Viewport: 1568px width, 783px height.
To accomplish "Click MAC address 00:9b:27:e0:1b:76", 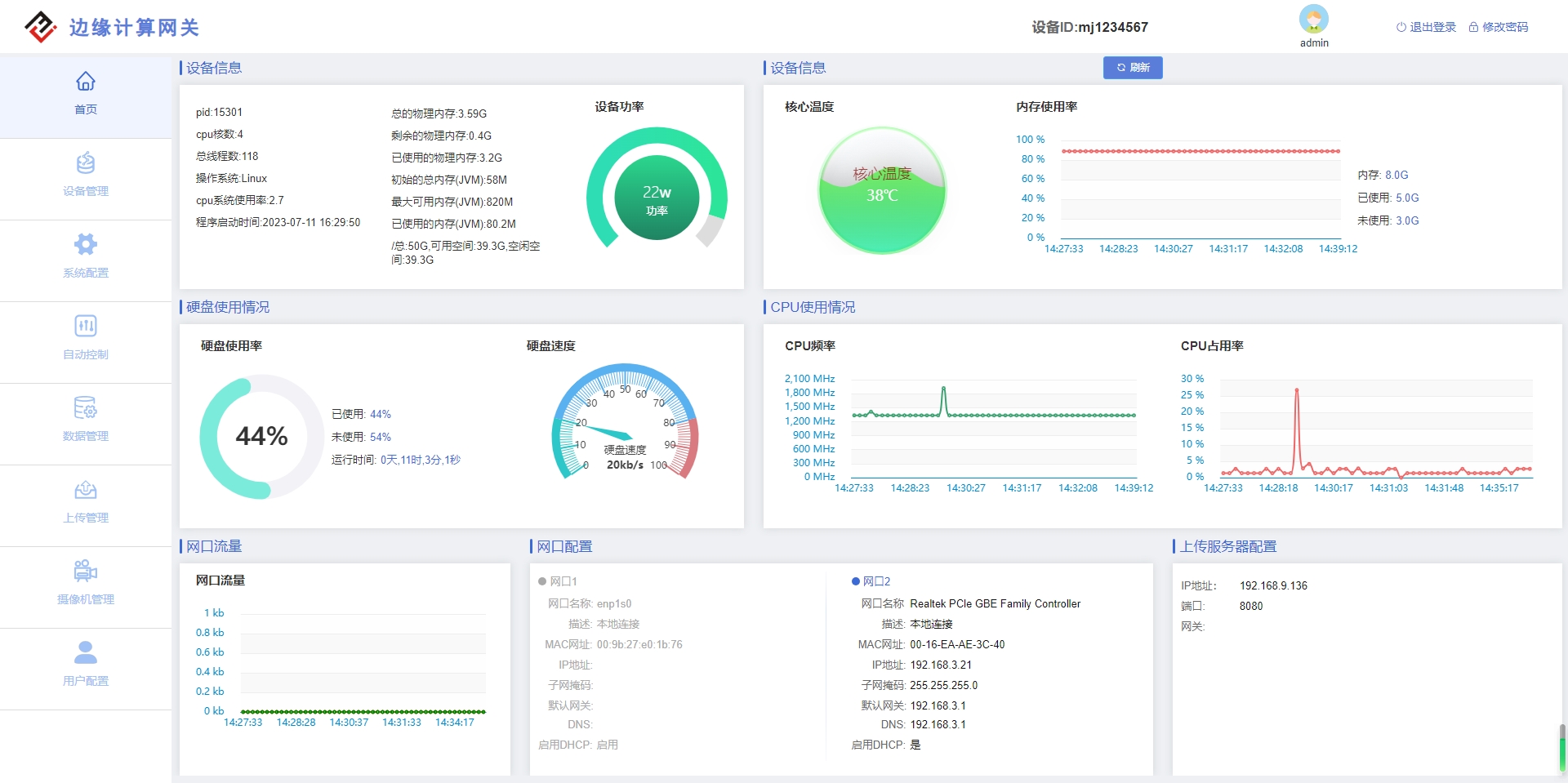I will (639, 645).
